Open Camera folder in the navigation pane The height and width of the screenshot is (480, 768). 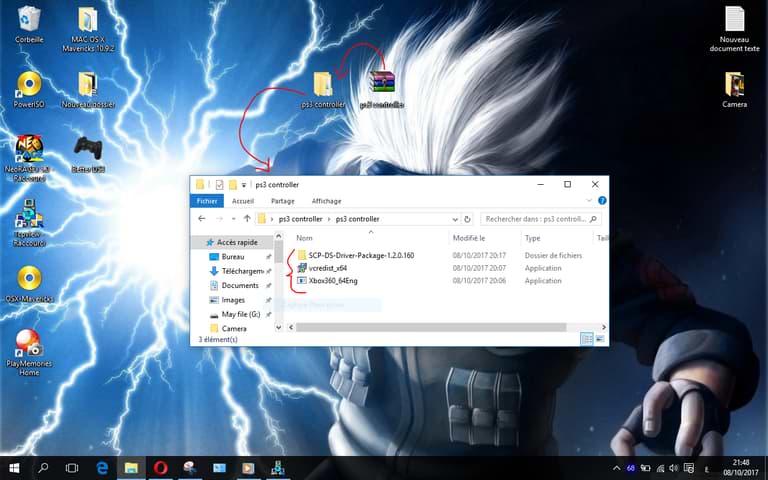tap(232, 328)
